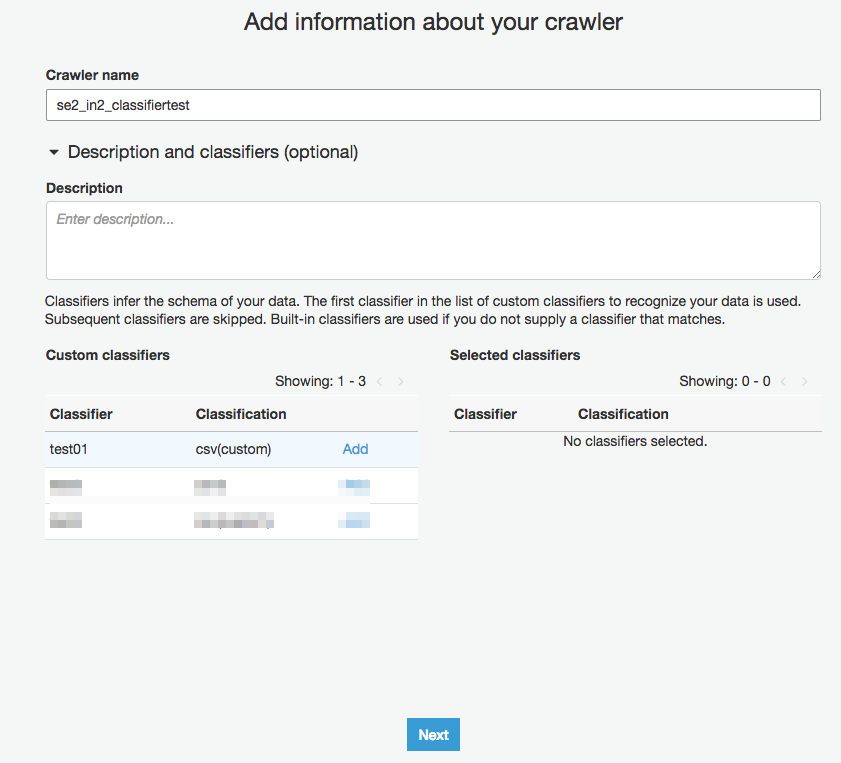Select the csv(custom) classification cell
Viewport: 841px width, 763px height.
pos(233,449)
